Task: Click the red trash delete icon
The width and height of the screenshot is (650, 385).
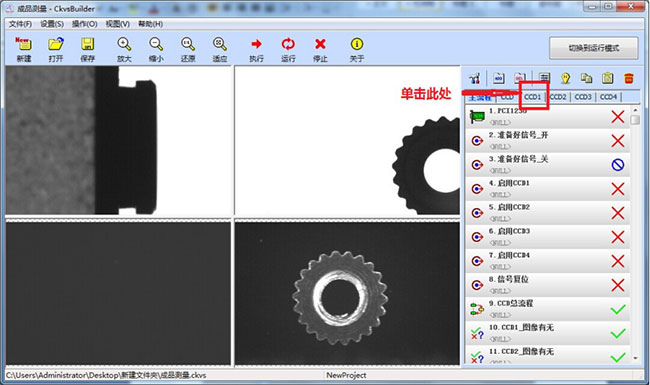Action: 628,78
